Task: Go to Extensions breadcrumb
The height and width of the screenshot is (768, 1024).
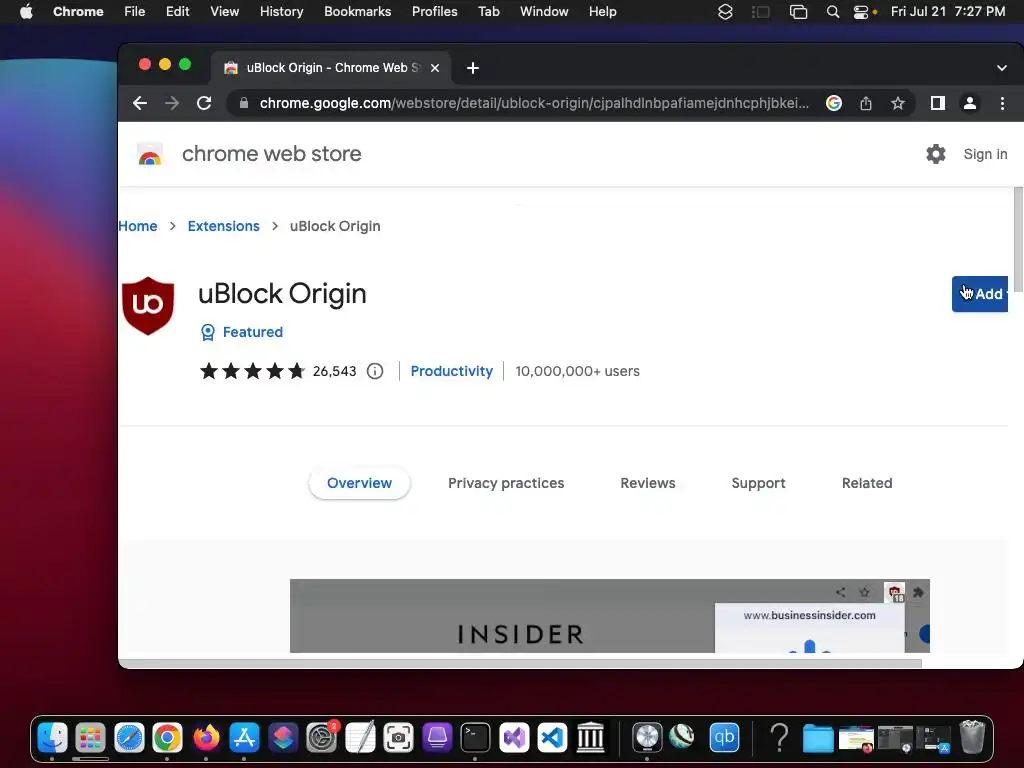Action: coord(223,226)
